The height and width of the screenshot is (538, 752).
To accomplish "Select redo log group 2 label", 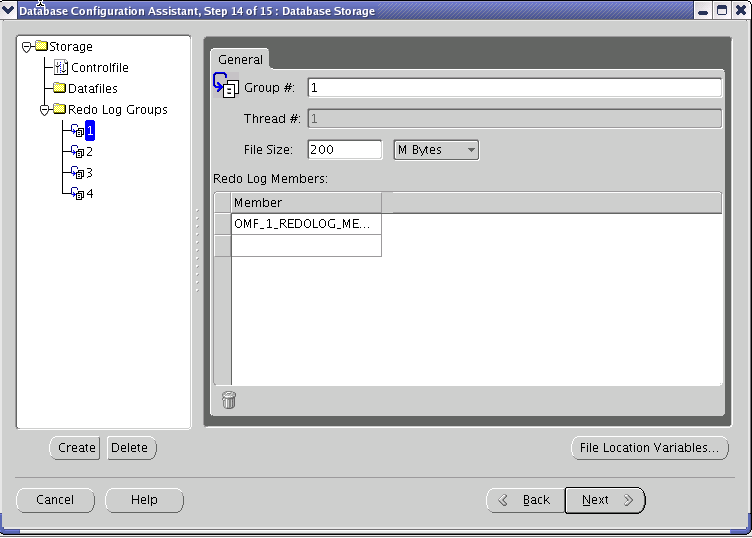I will coord(89,152).
